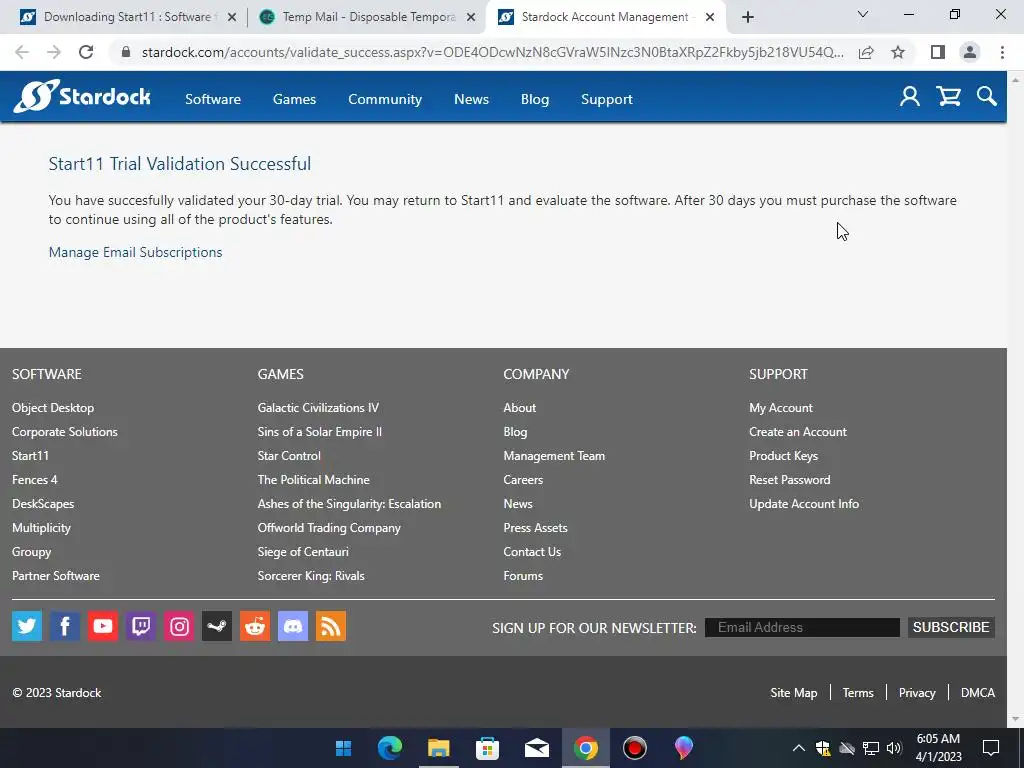Switch to the Temp Mail tab
Viewport: 1024px width, 768px height.
pyautogui.click(x=368, y=17)
